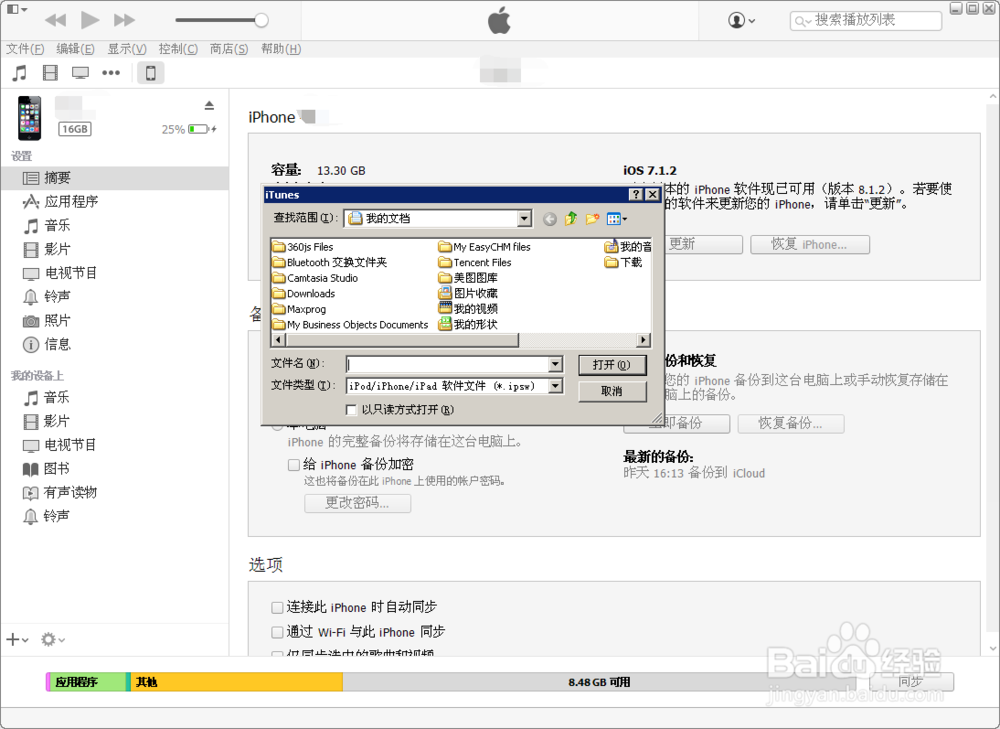
Task: Open the view menu icon in dialog
Action: (617, 219)
